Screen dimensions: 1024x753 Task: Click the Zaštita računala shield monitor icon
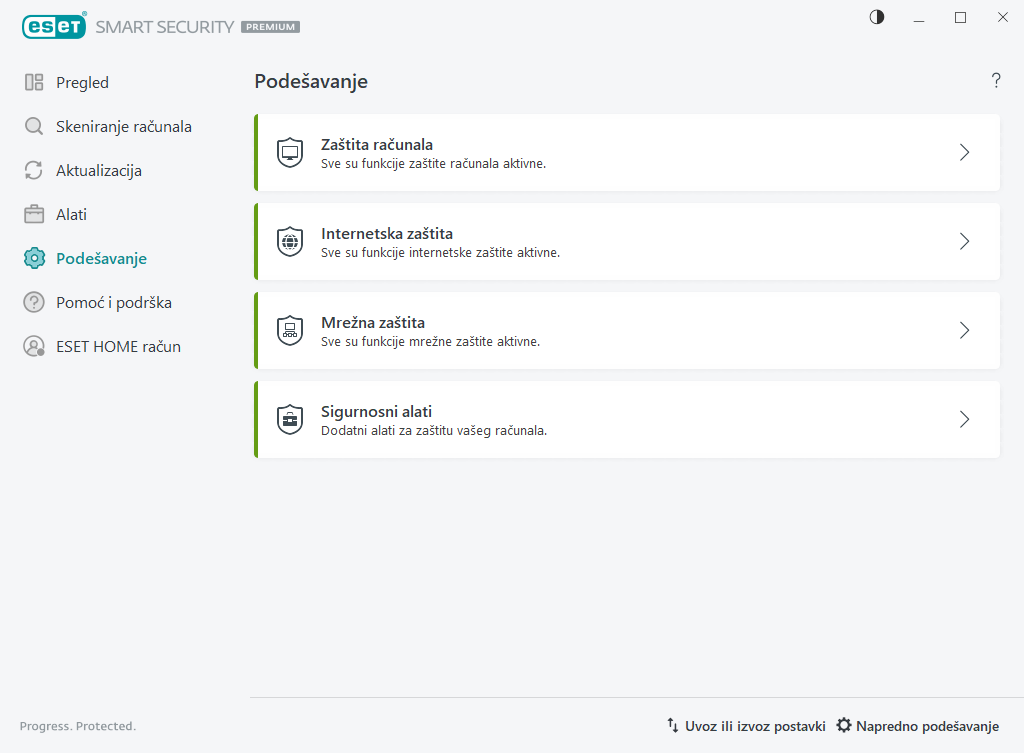click(289, 153)
